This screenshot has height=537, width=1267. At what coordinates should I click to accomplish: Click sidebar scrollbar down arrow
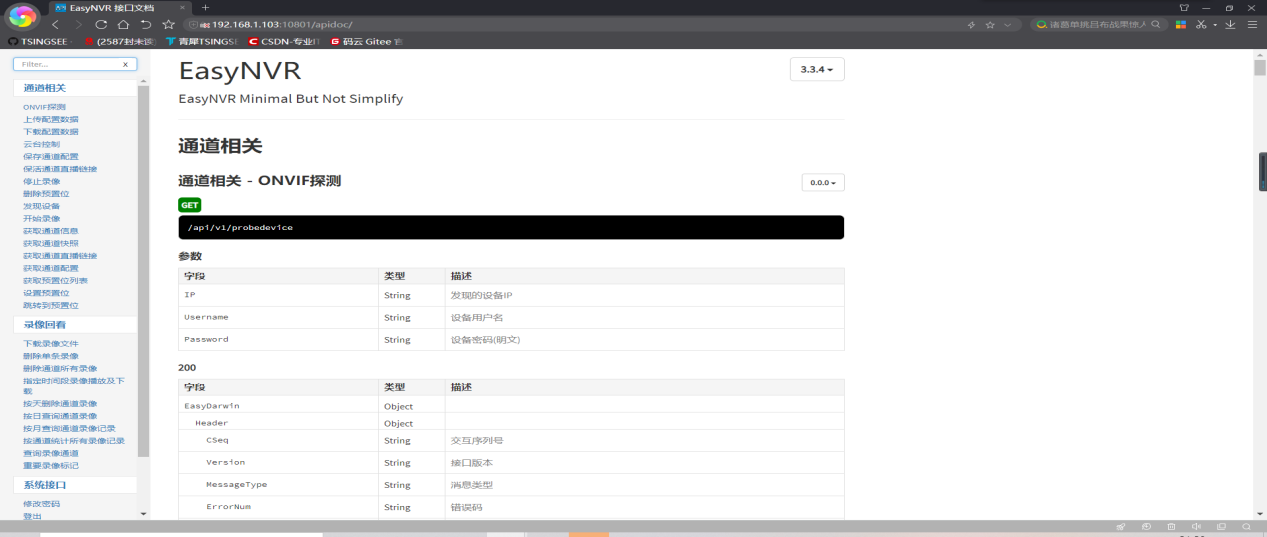[143, 514]
